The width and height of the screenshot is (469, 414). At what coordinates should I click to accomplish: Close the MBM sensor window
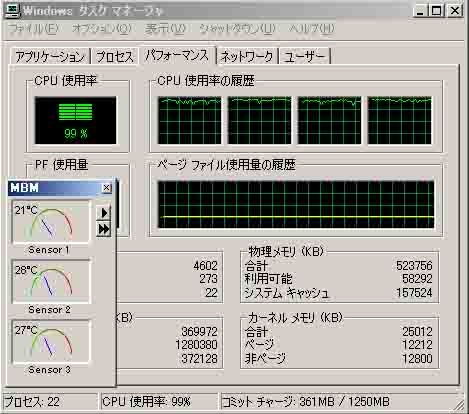click(x=106, y=188)
